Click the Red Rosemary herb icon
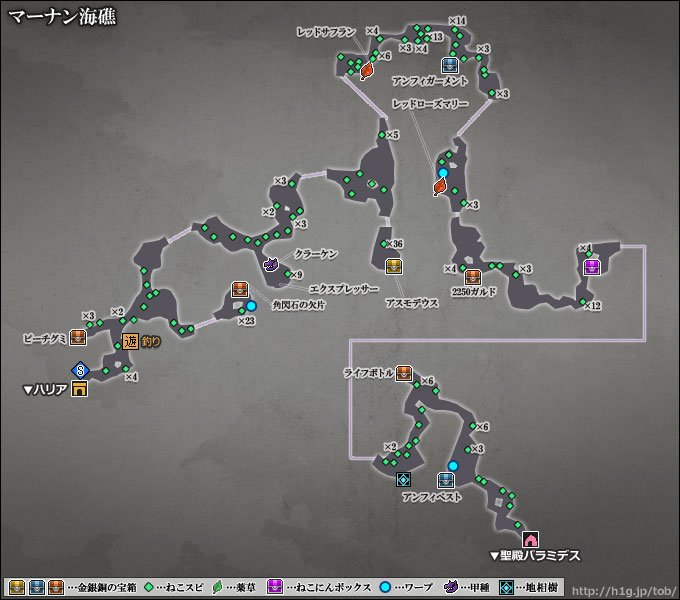680x600 pixels. coord(440,187)
